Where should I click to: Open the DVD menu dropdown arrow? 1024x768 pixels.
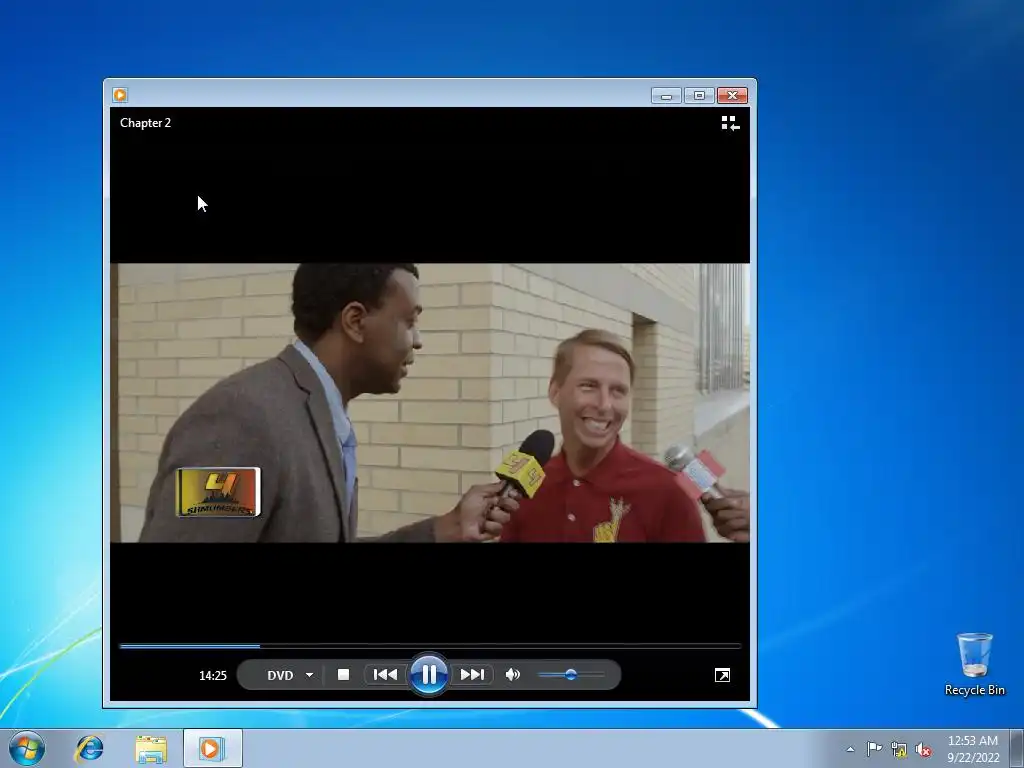pos(310,675)
